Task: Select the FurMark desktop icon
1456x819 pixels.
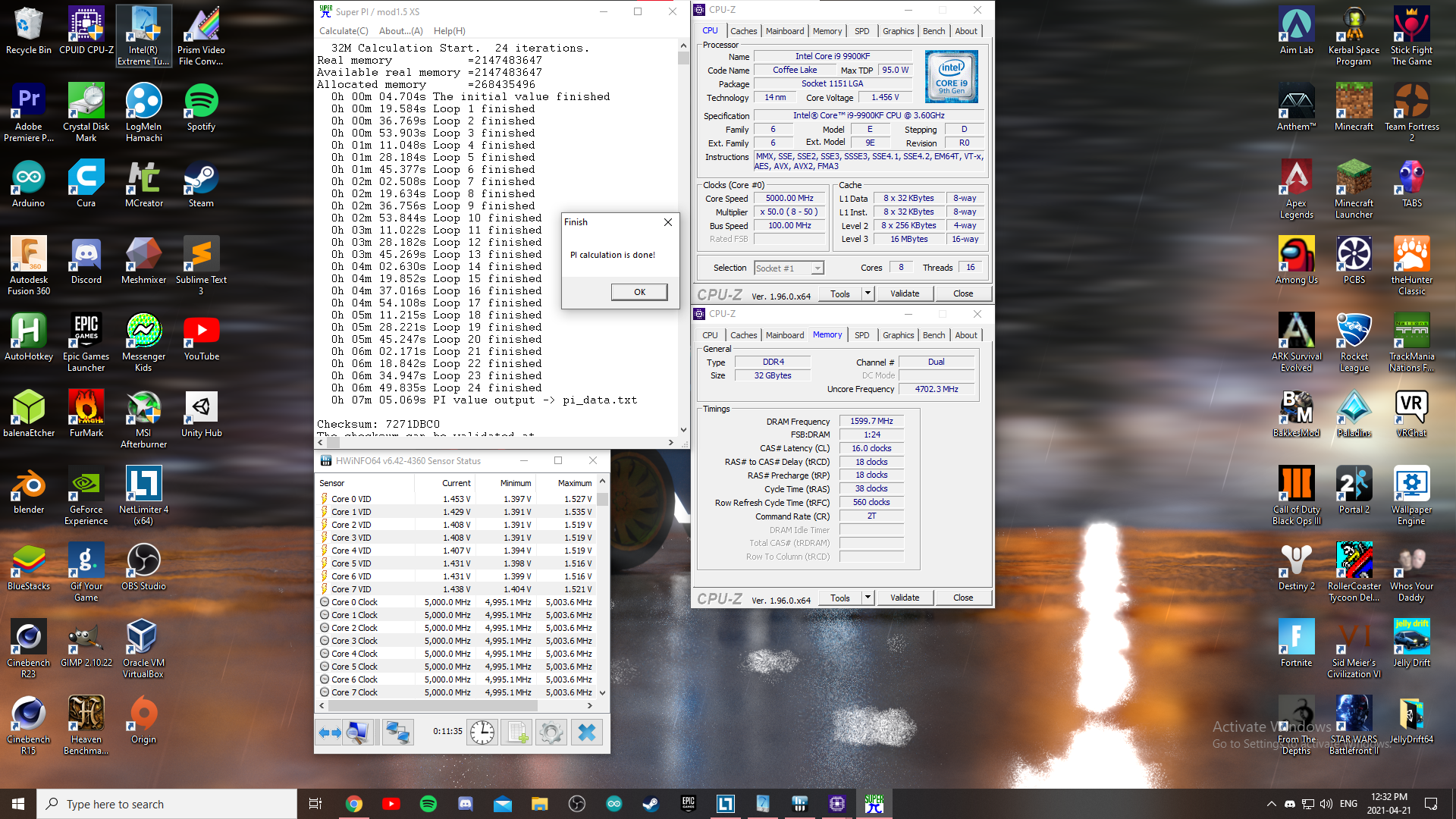Action: (86, 414)
